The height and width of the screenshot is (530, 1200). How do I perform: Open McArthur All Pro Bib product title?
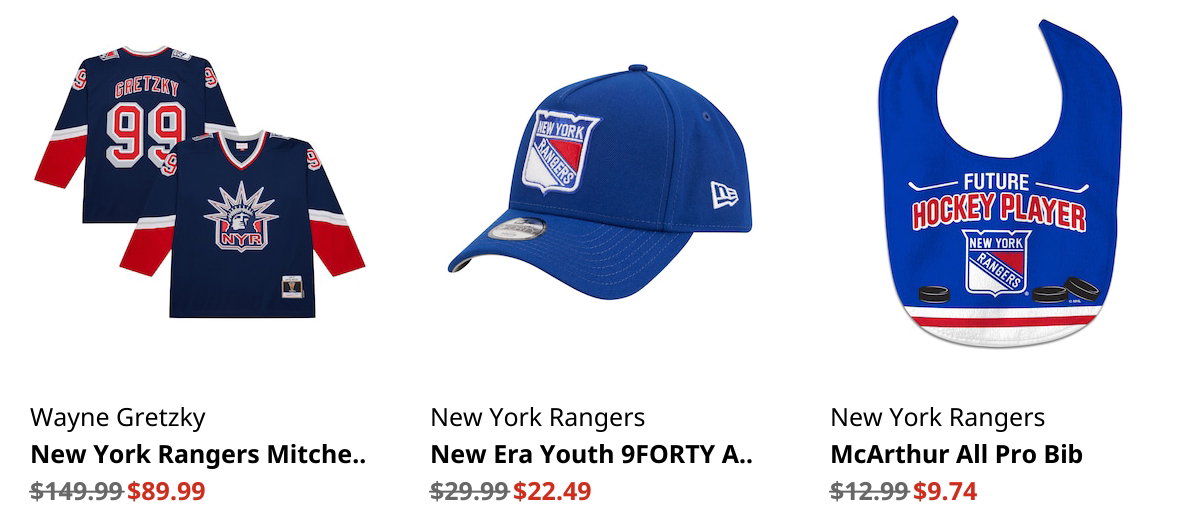(x=957, y=455)
